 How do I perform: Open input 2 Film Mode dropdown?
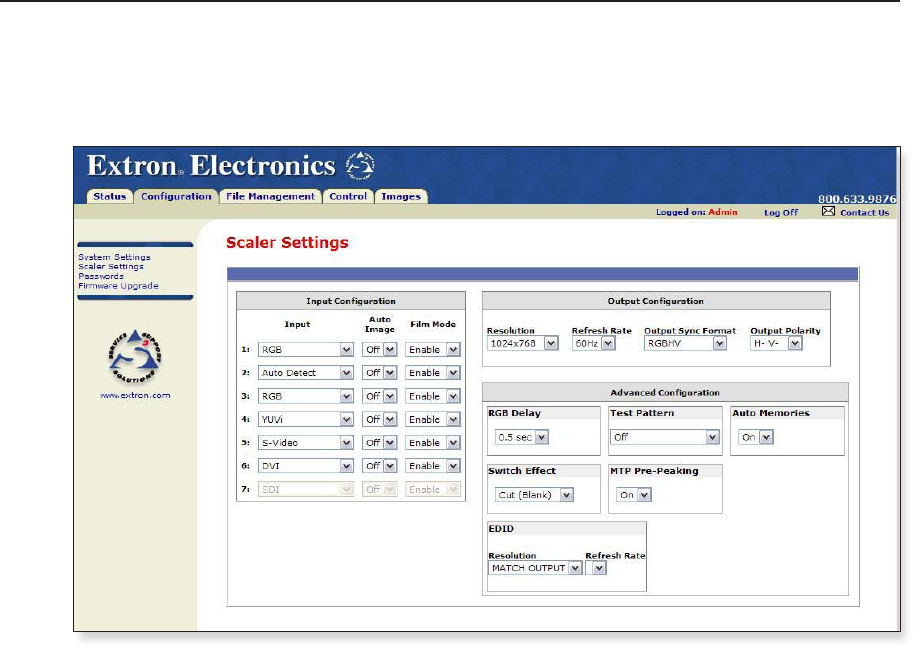433,373
